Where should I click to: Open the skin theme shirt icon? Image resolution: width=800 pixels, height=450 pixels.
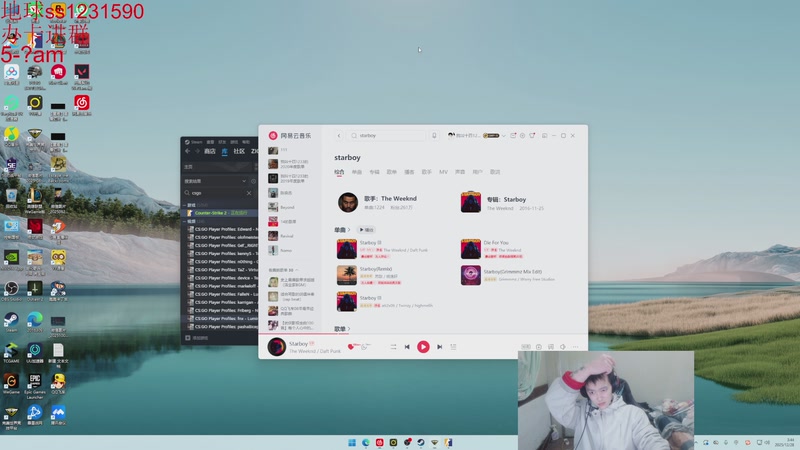(x=532, y=136)
